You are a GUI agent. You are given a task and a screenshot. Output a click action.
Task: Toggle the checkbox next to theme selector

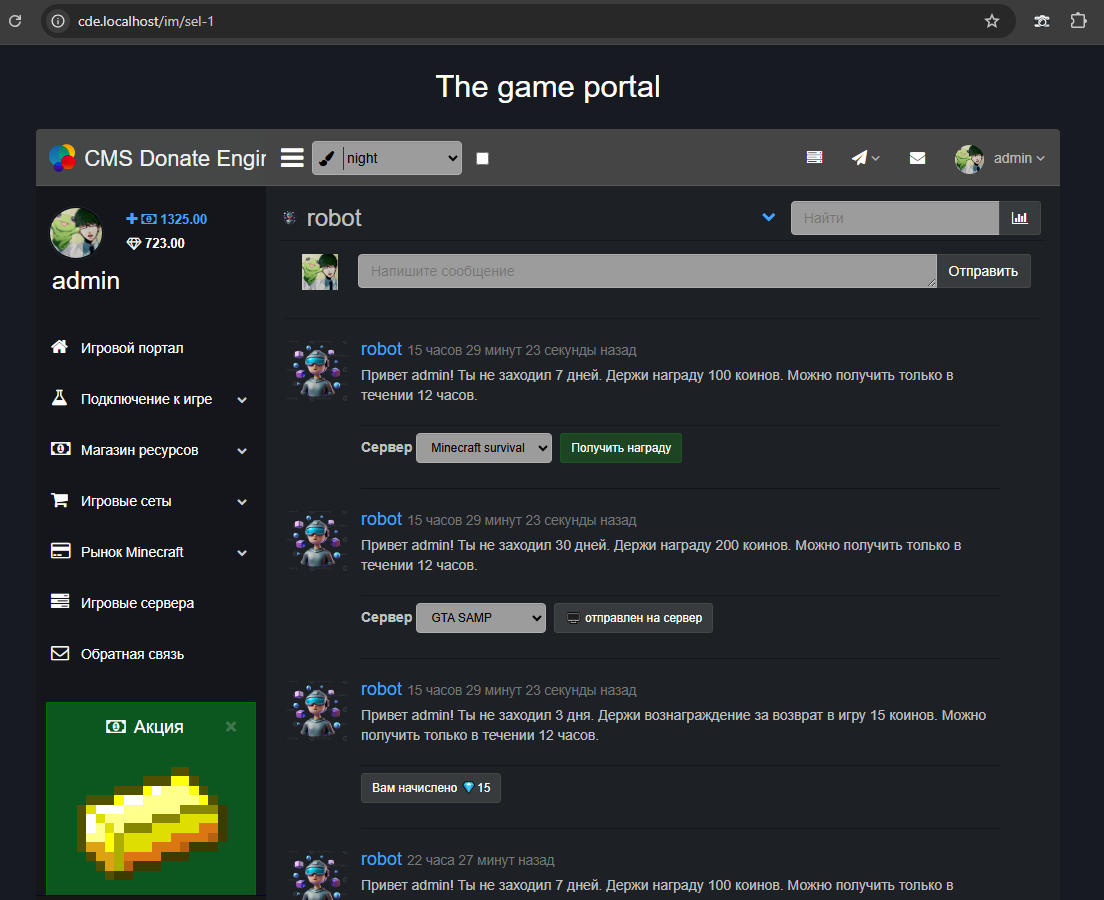coord(483,158)
